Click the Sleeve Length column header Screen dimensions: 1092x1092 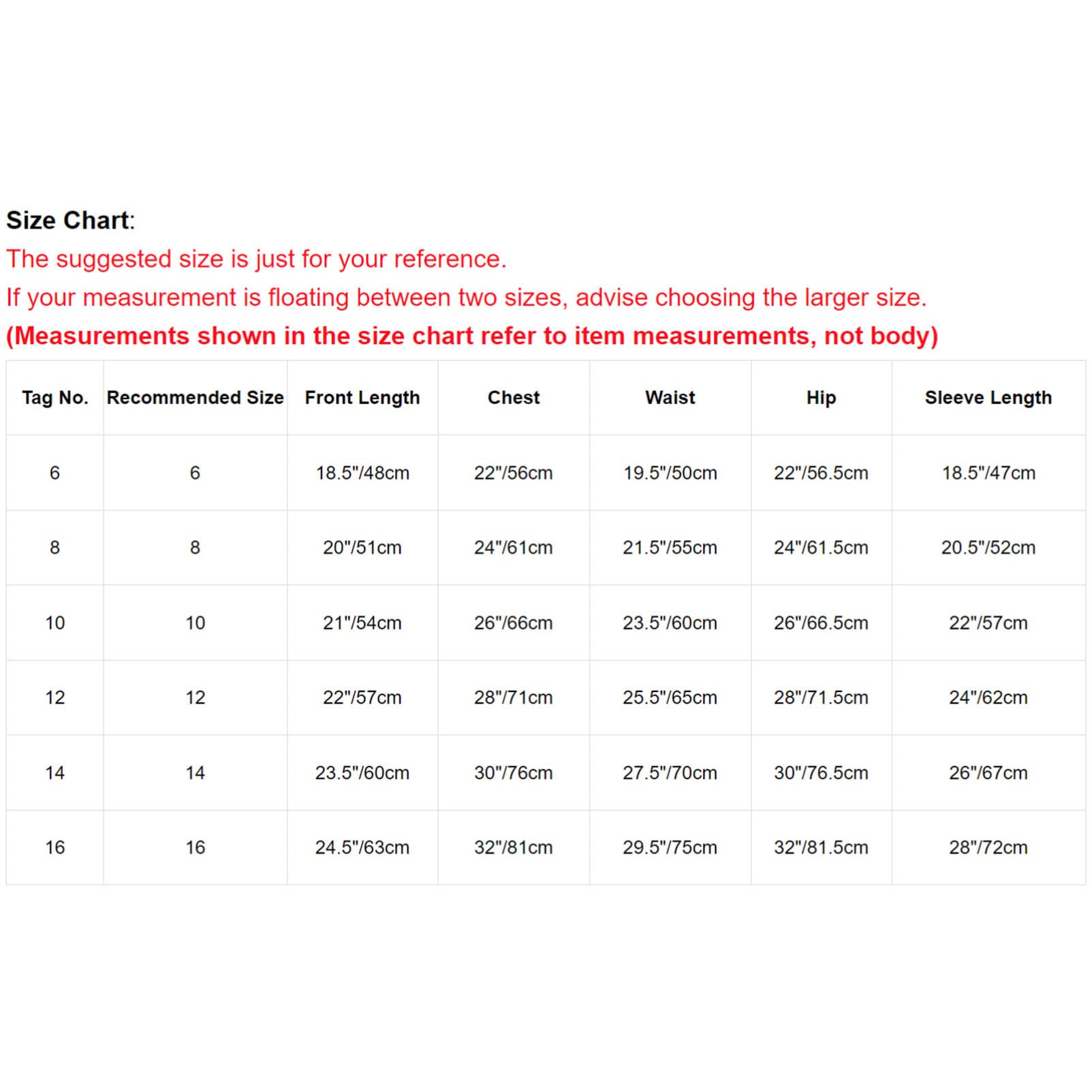(988, 398)
